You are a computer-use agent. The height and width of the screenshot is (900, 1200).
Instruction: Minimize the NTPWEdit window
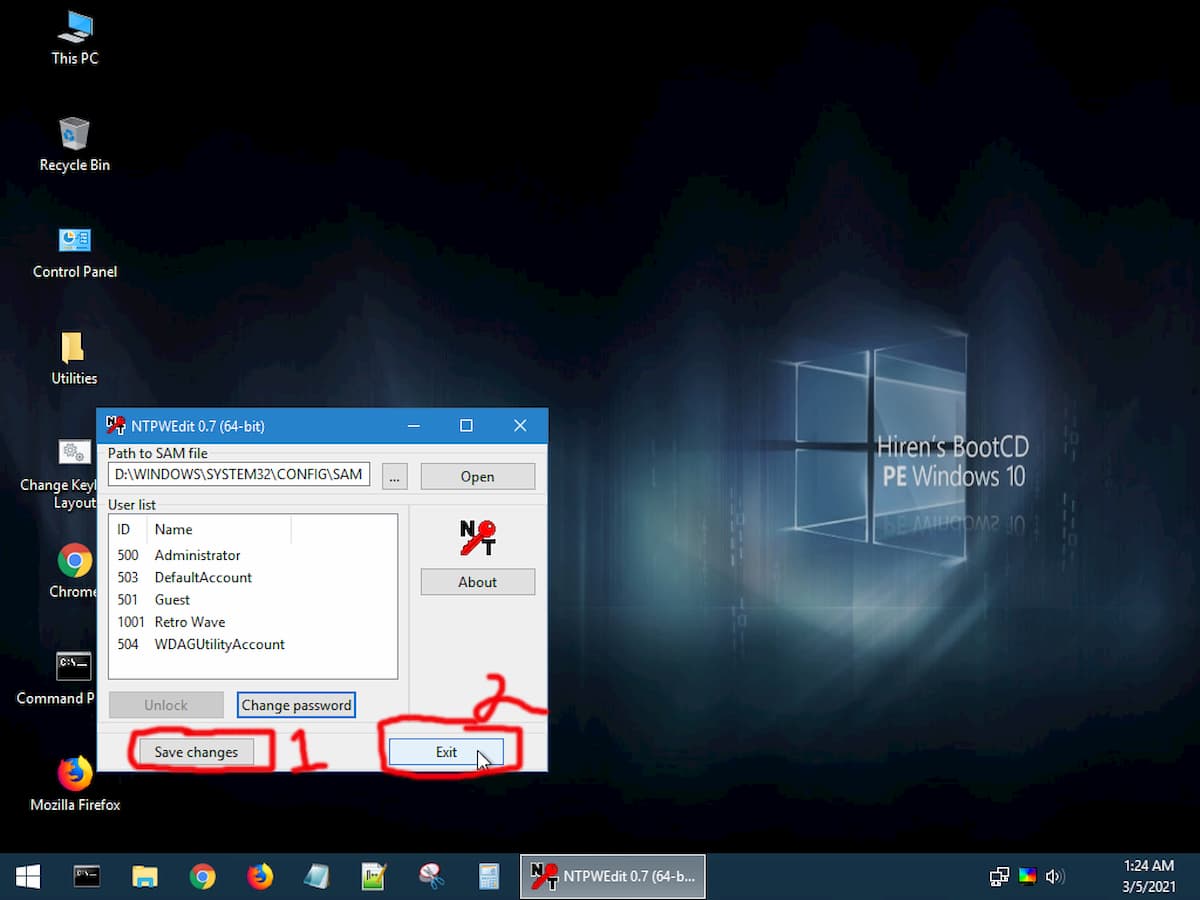pyautogui.click(x=412, y=425)
